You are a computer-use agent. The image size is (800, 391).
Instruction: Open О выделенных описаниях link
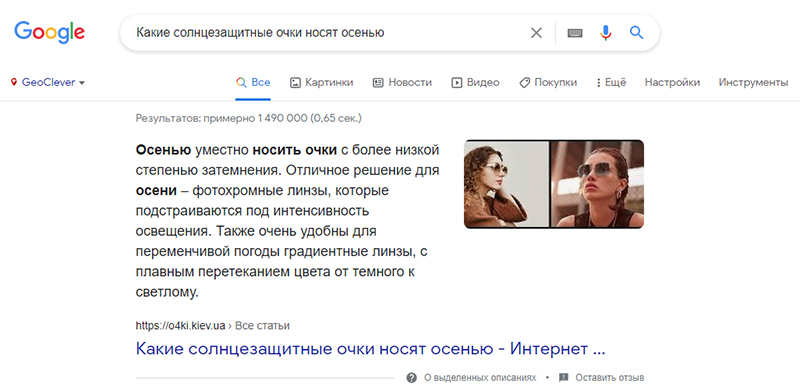point(480,378)
